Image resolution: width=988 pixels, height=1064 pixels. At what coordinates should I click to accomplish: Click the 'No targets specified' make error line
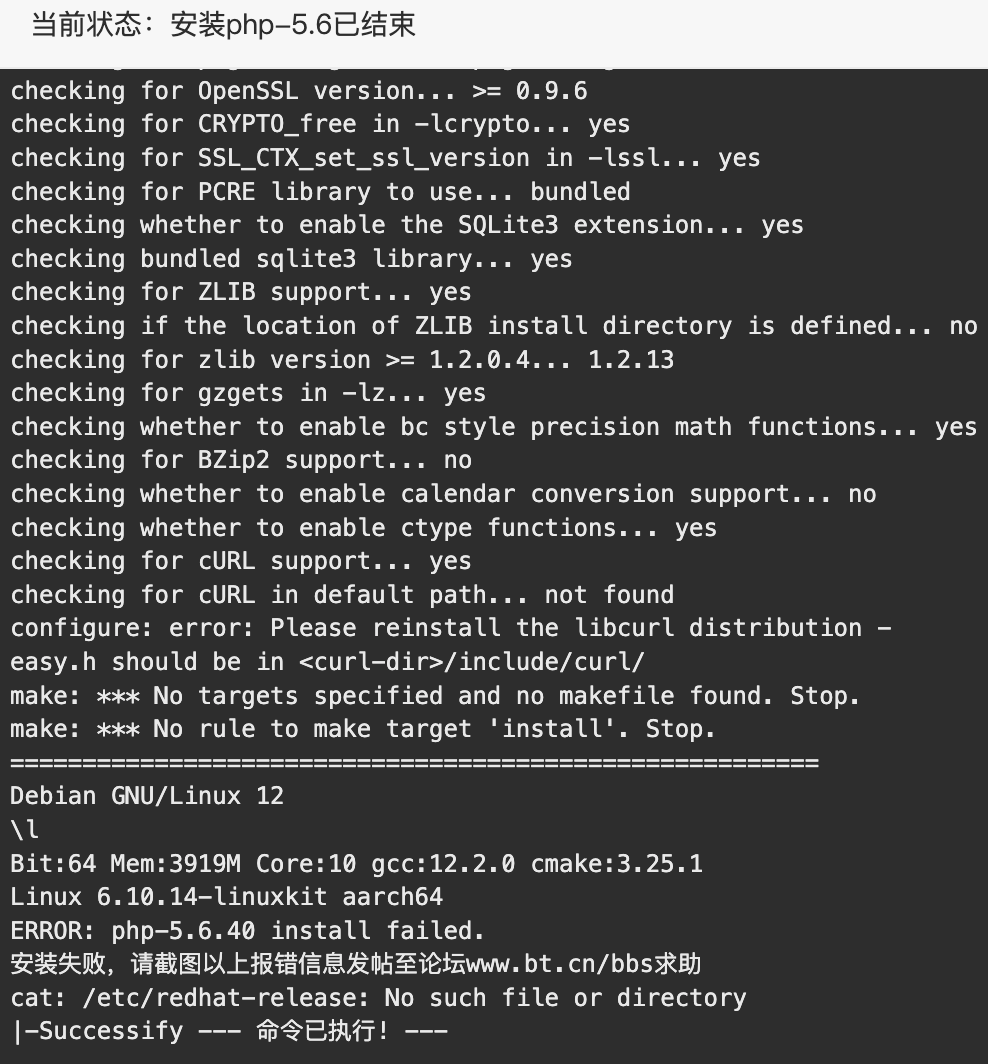click(x=435, y=696)
